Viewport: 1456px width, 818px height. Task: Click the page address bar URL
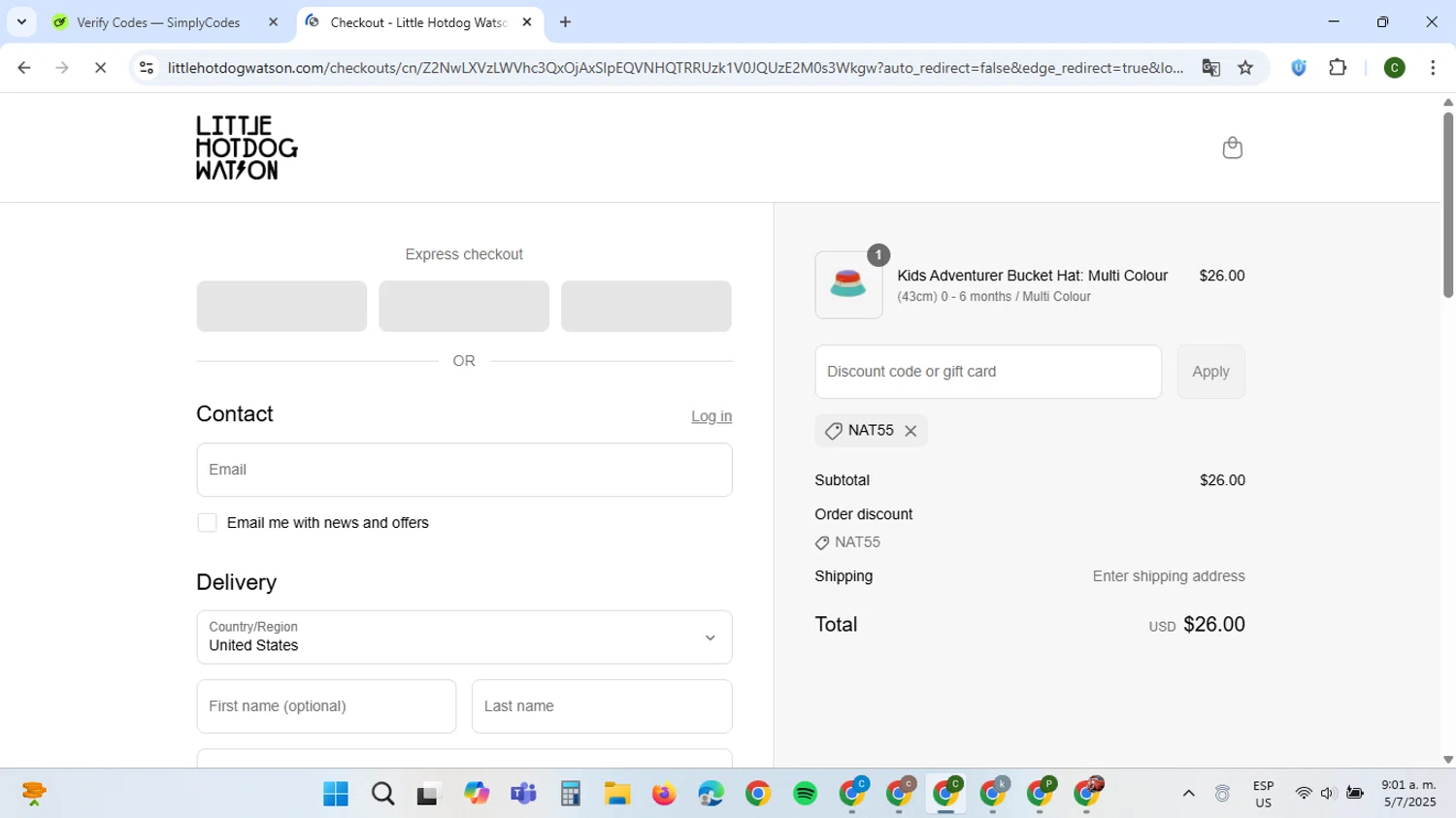point(675,68)
